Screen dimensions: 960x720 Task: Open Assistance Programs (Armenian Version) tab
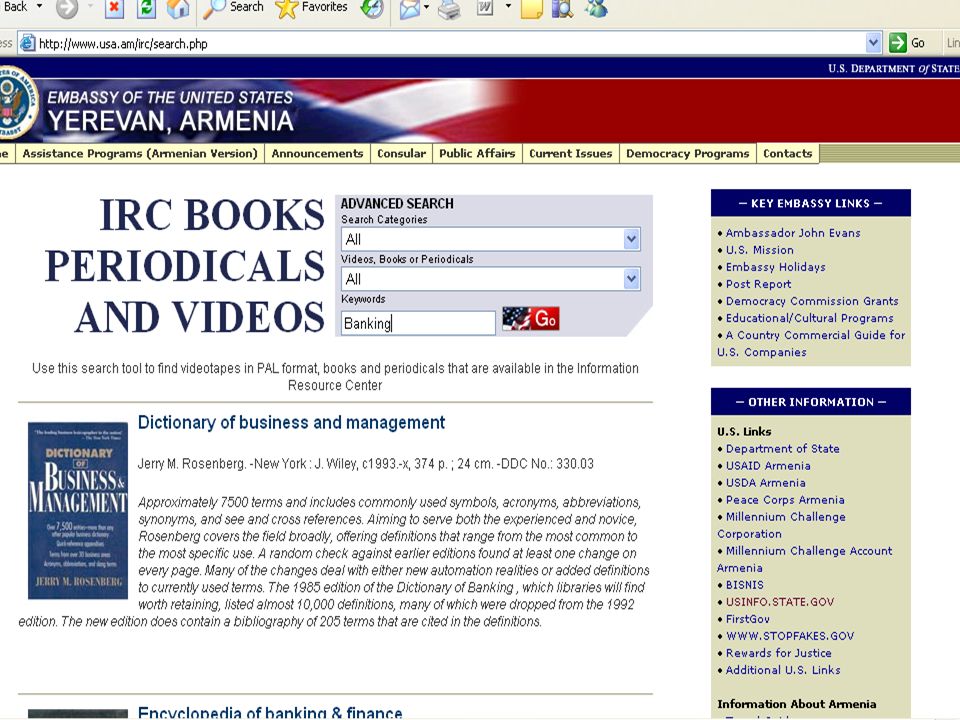tap(140, 154)
